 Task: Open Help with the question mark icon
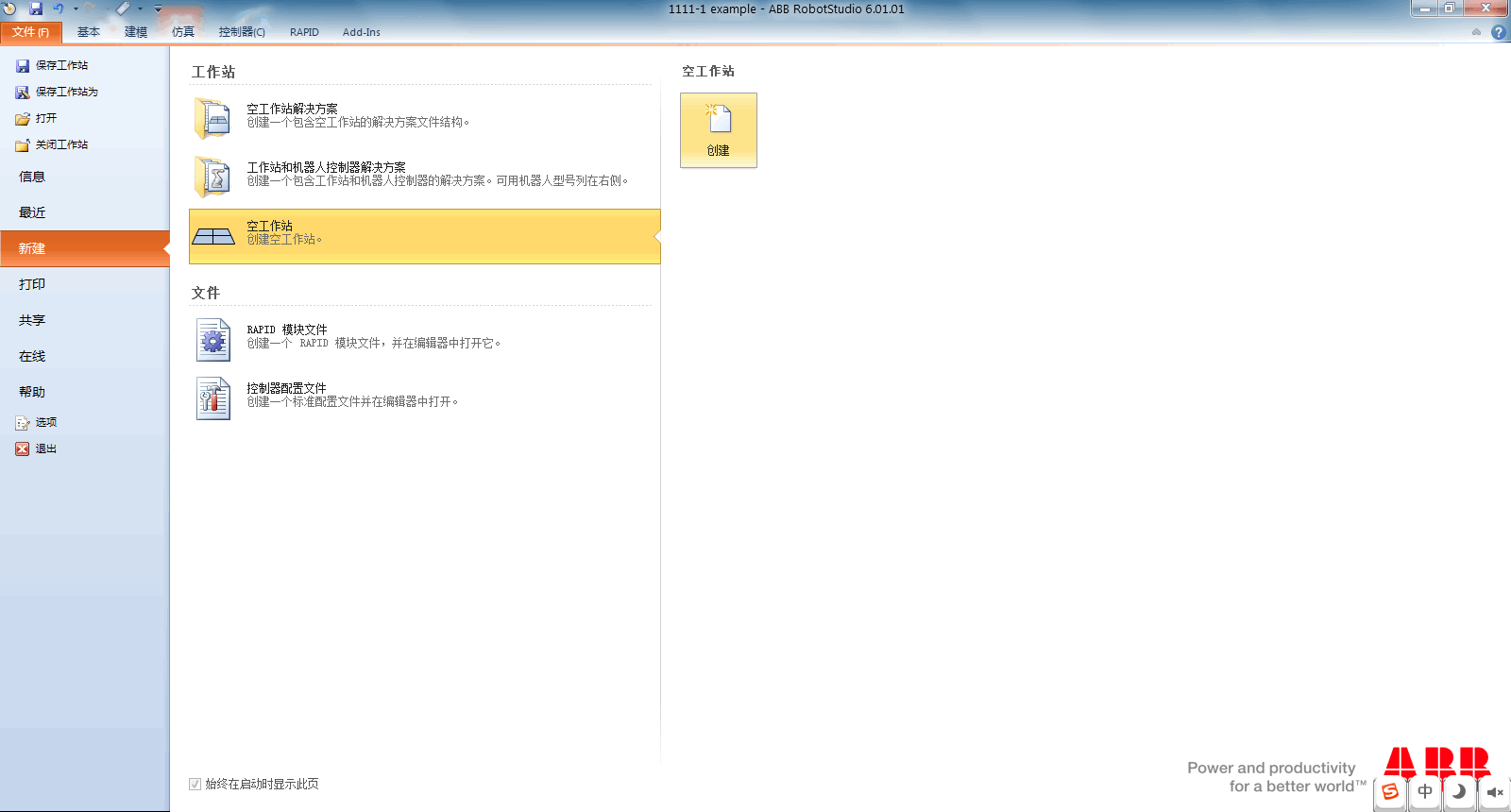point(1499,32)
